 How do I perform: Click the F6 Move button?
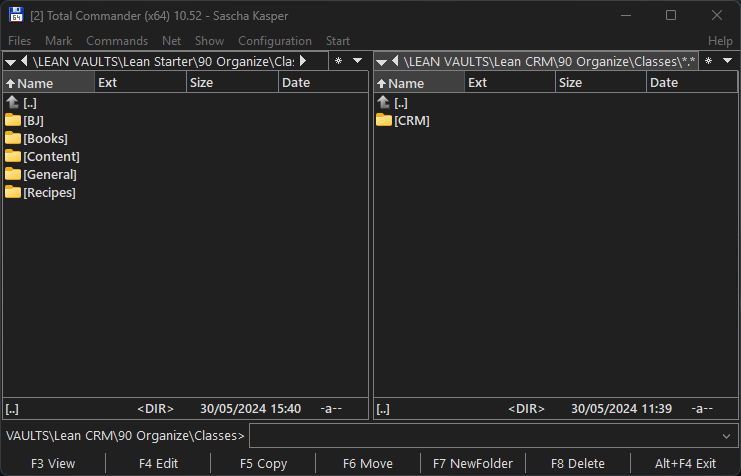pos(368,464)
